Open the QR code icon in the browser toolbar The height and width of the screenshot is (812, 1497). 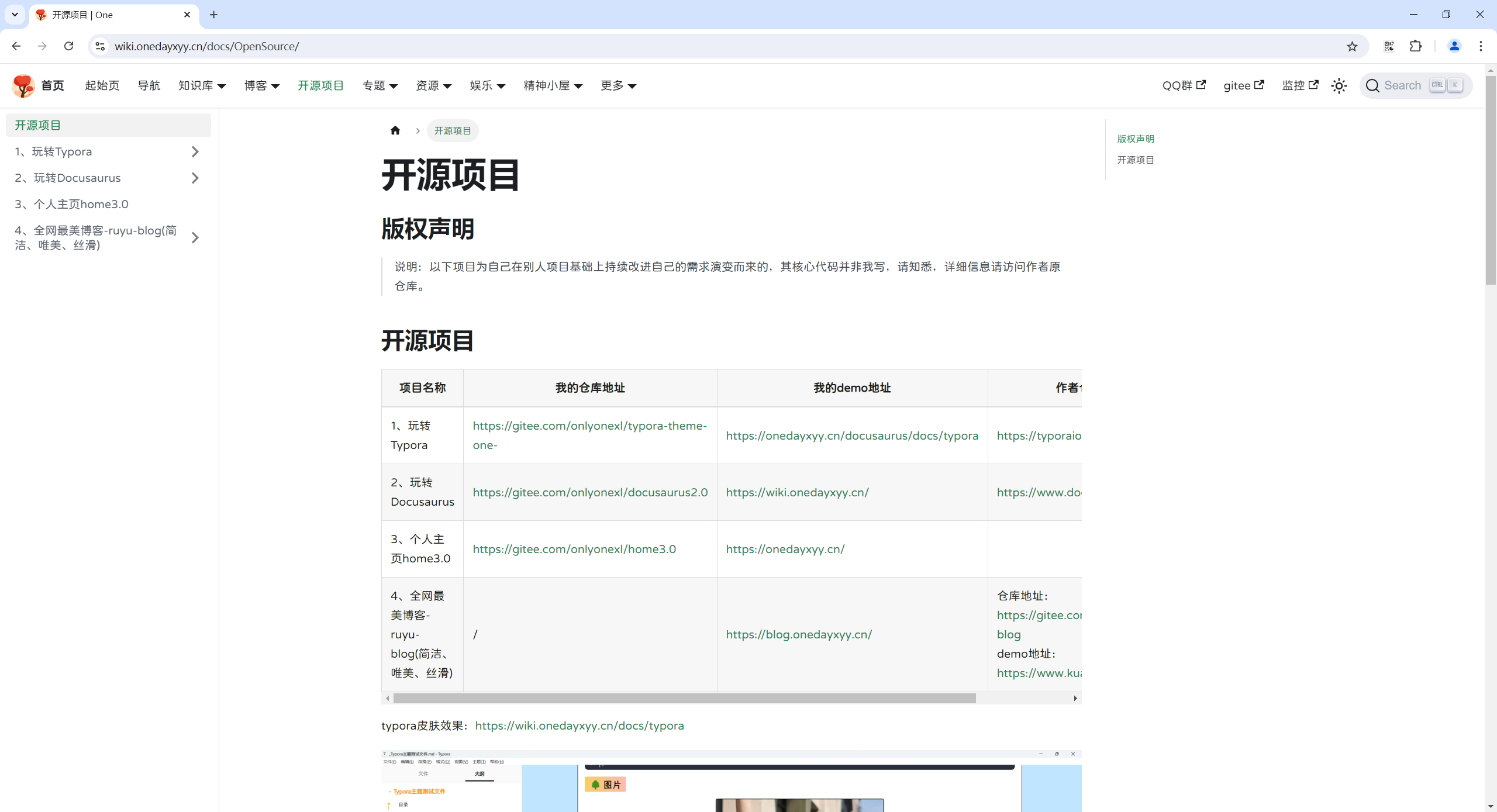[1389, 46]
